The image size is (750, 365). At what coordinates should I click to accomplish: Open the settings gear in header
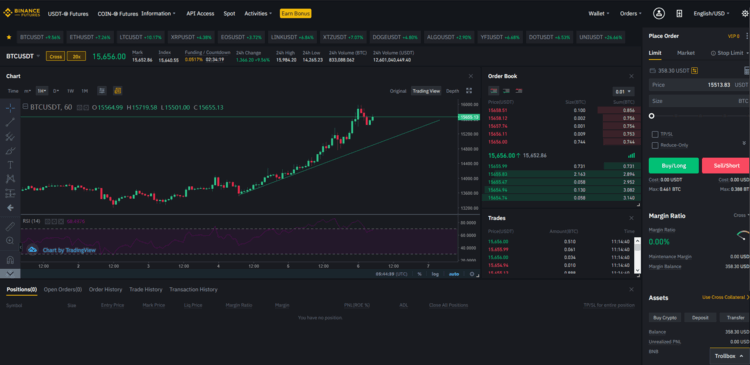[745, 13]
